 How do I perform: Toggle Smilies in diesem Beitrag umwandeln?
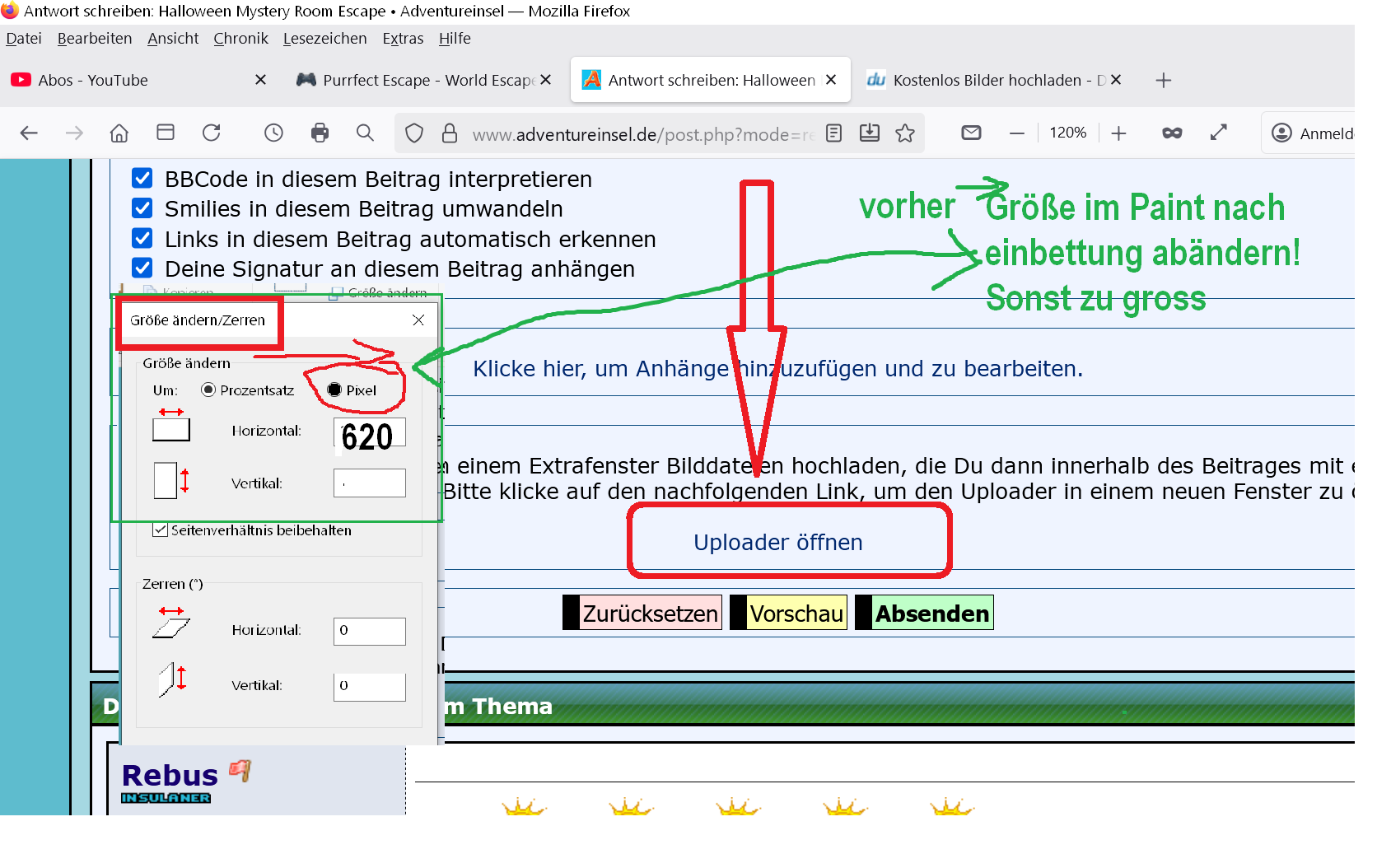[x=142, y=208]
